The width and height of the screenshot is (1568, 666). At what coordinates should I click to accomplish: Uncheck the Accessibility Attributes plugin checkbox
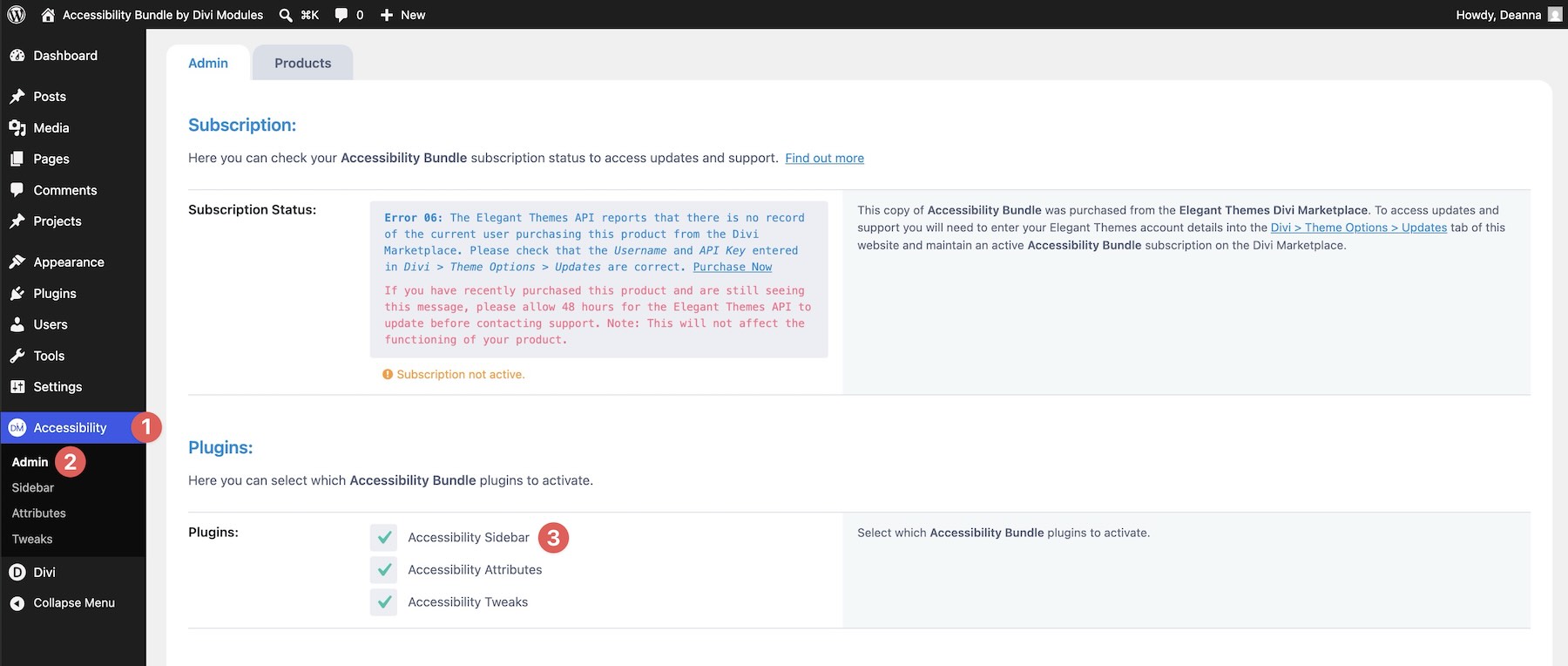(384, 570)
